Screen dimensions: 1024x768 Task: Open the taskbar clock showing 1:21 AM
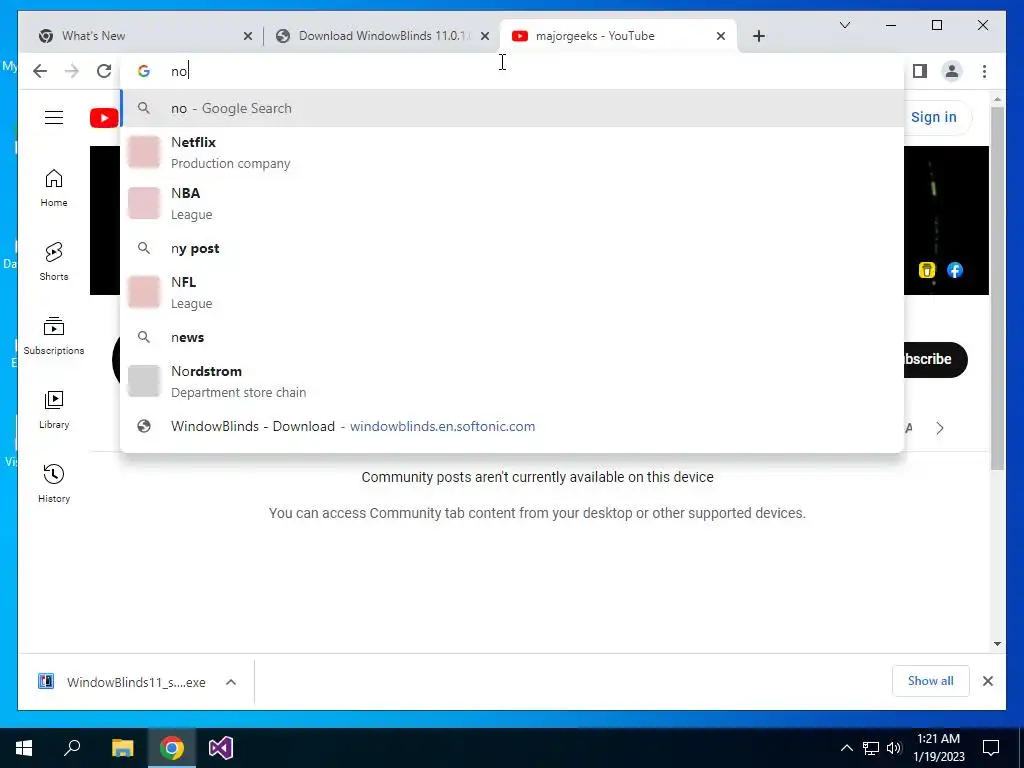point(938,748)
